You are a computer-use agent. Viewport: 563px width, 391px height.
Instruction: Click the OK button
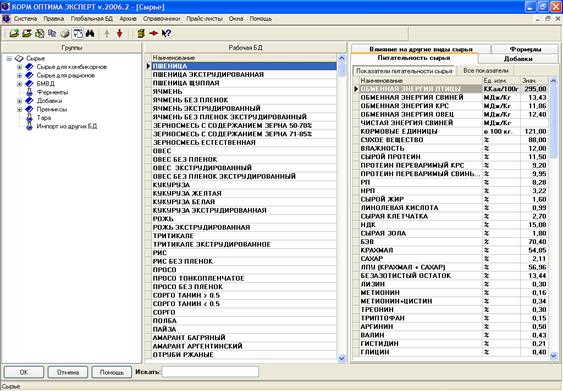click(x=24, y=372)
